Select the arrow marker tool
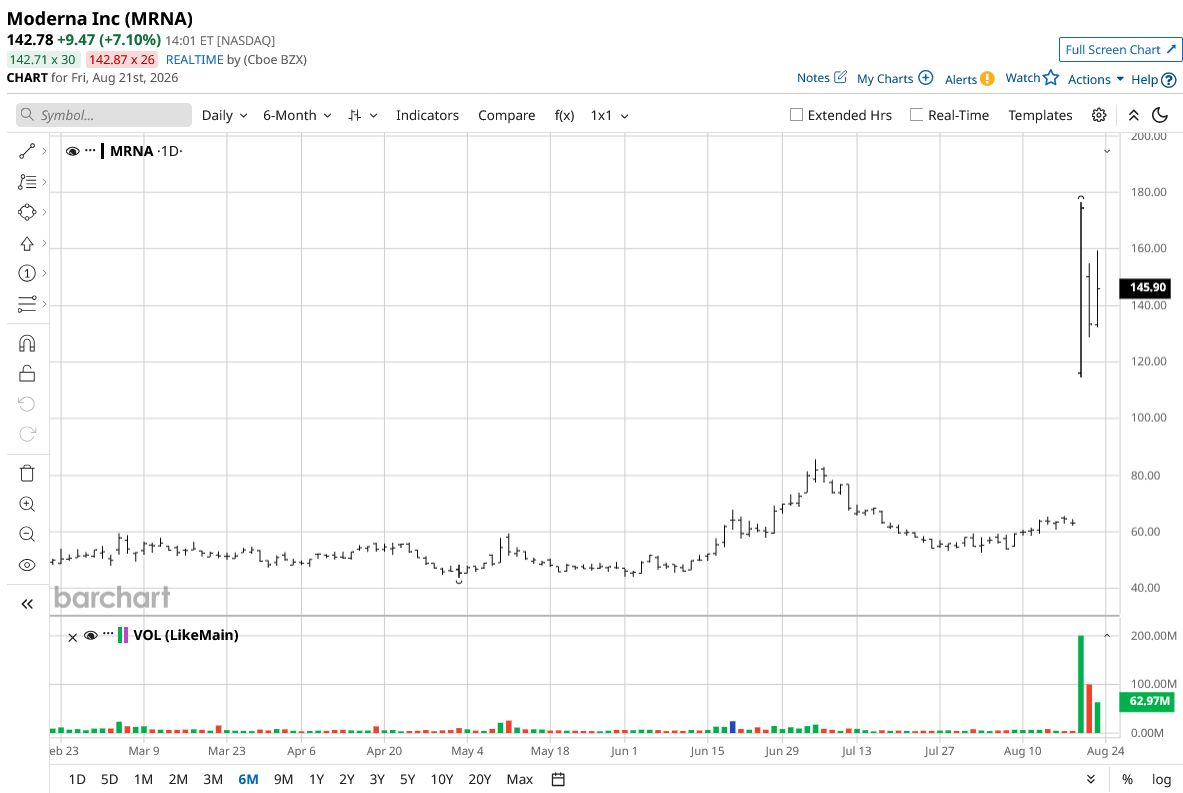Image resolution: width=1183 pixels, height=793 pixels. (26, 244)
